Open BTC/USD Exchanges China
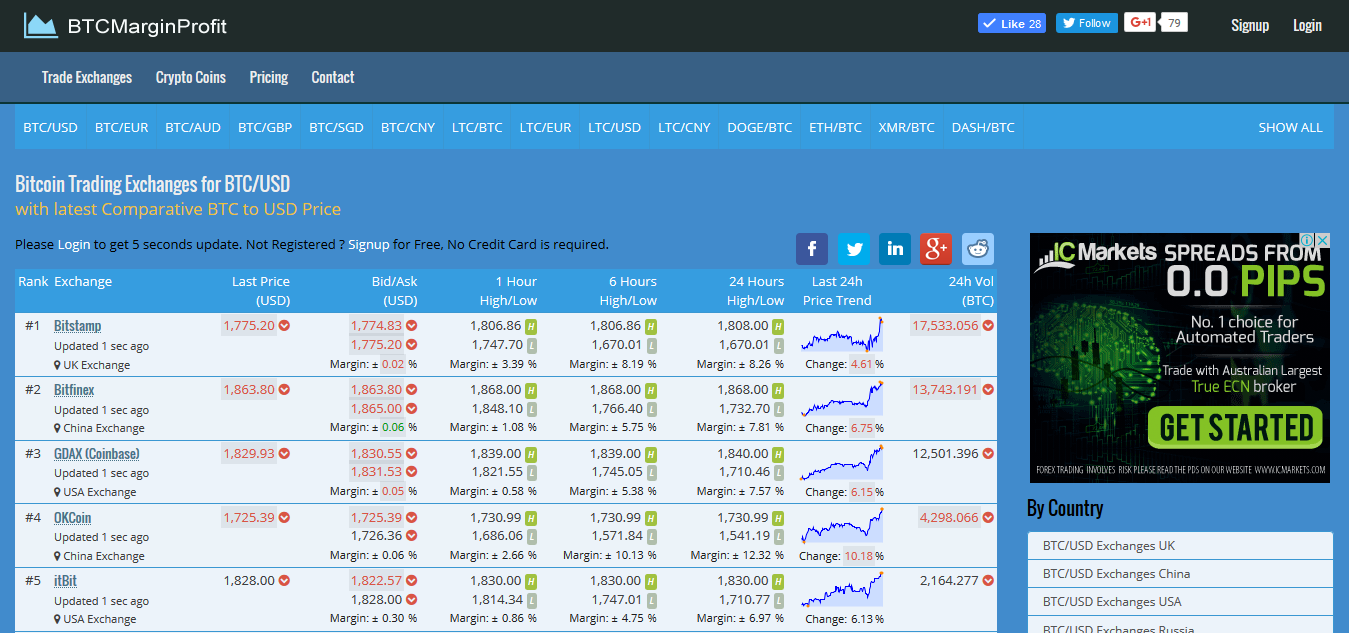Viewport: 1349px width, 633px height. 1180,574
